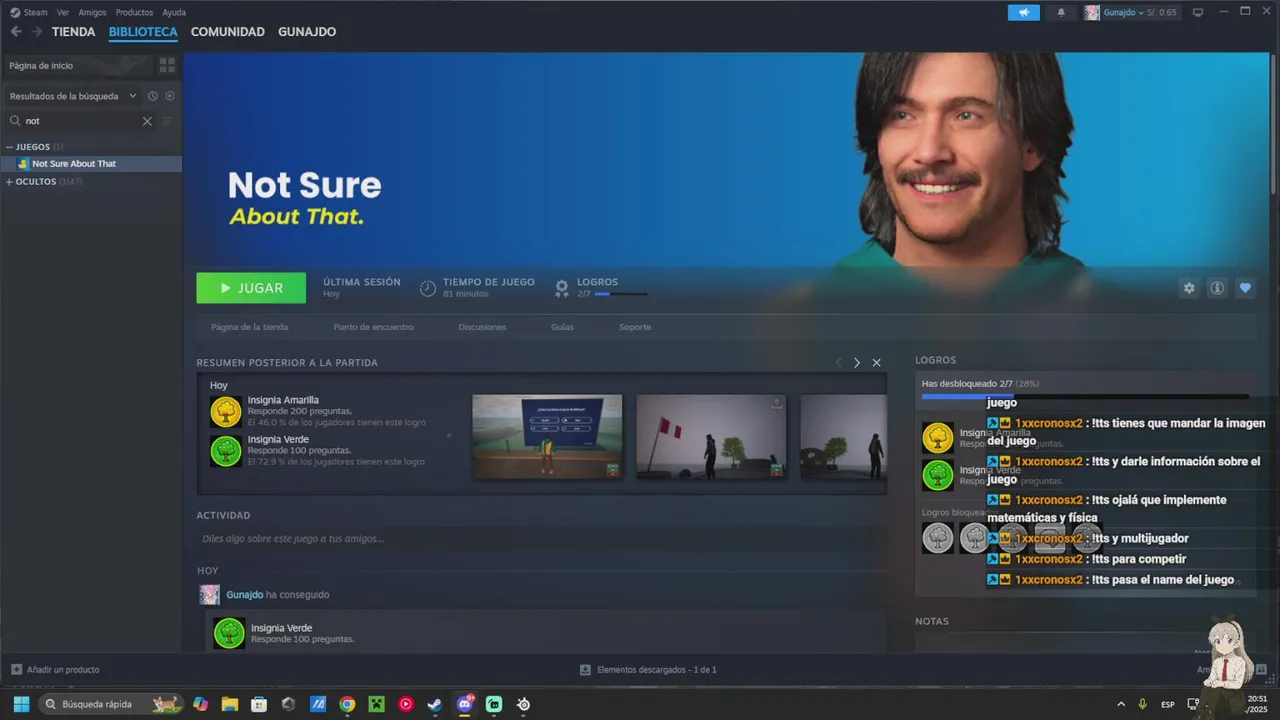Click the blue megaphone announcements button
This screenshot has width=1280, height=720.
click(1023, 12)
